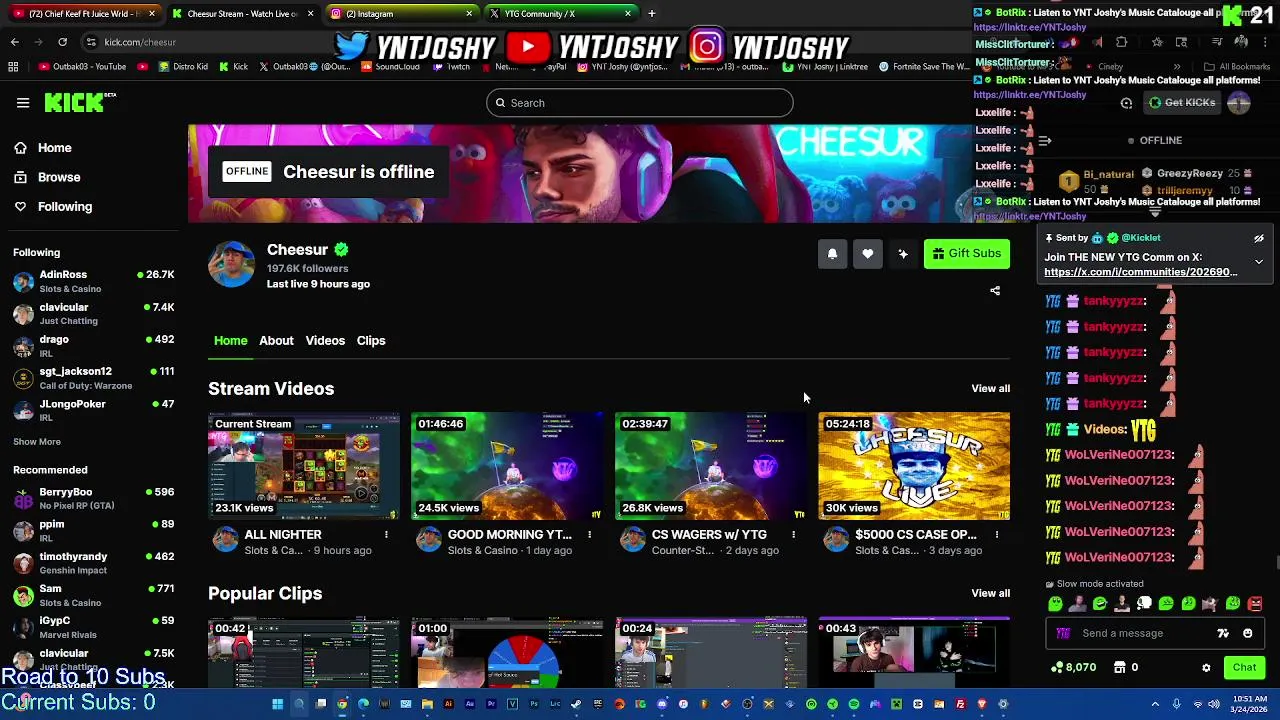
Task: Play the 01:00 popular clip
Action: (507, 653)
